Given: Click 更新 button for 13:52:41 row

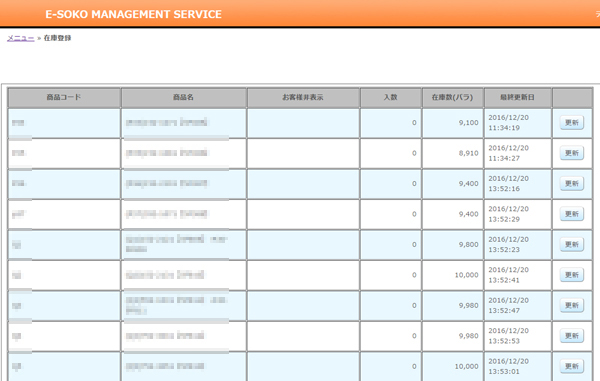Looking at the screenshot, I should click(572, 275).
